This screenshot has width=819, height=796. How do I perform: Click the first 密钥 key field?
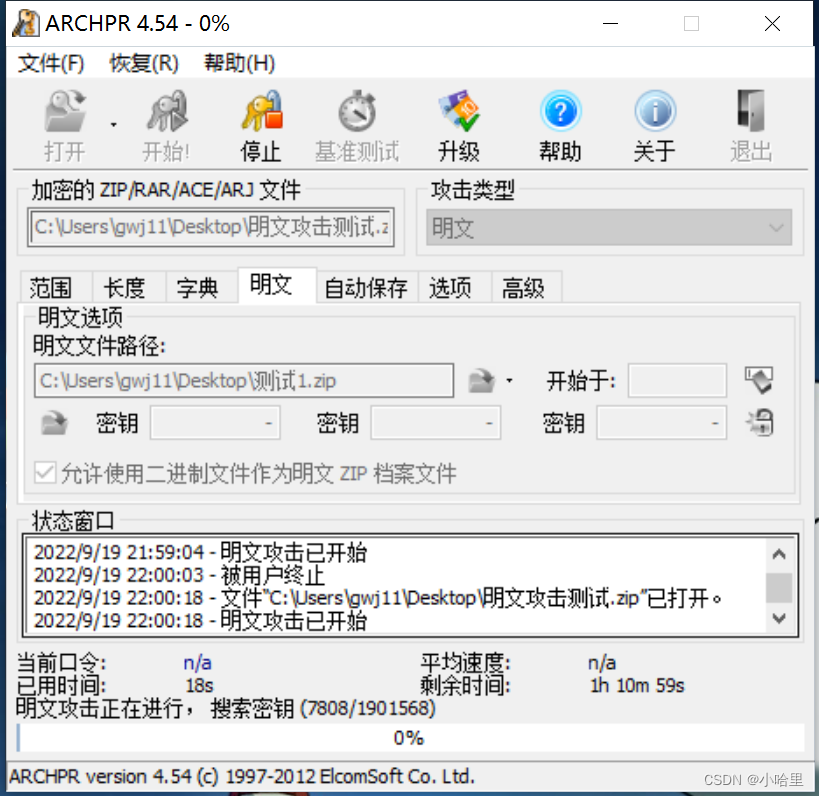click(215, 423)
